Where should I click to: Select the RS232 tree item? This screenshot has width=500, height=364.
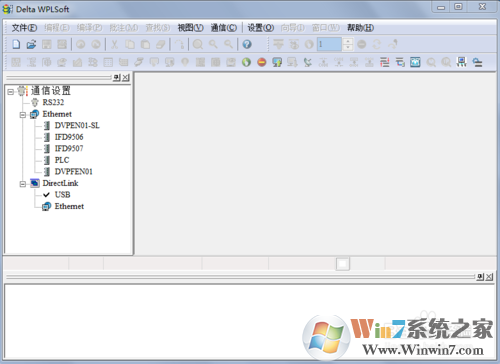pyautogui.click(x=53, y=102)
